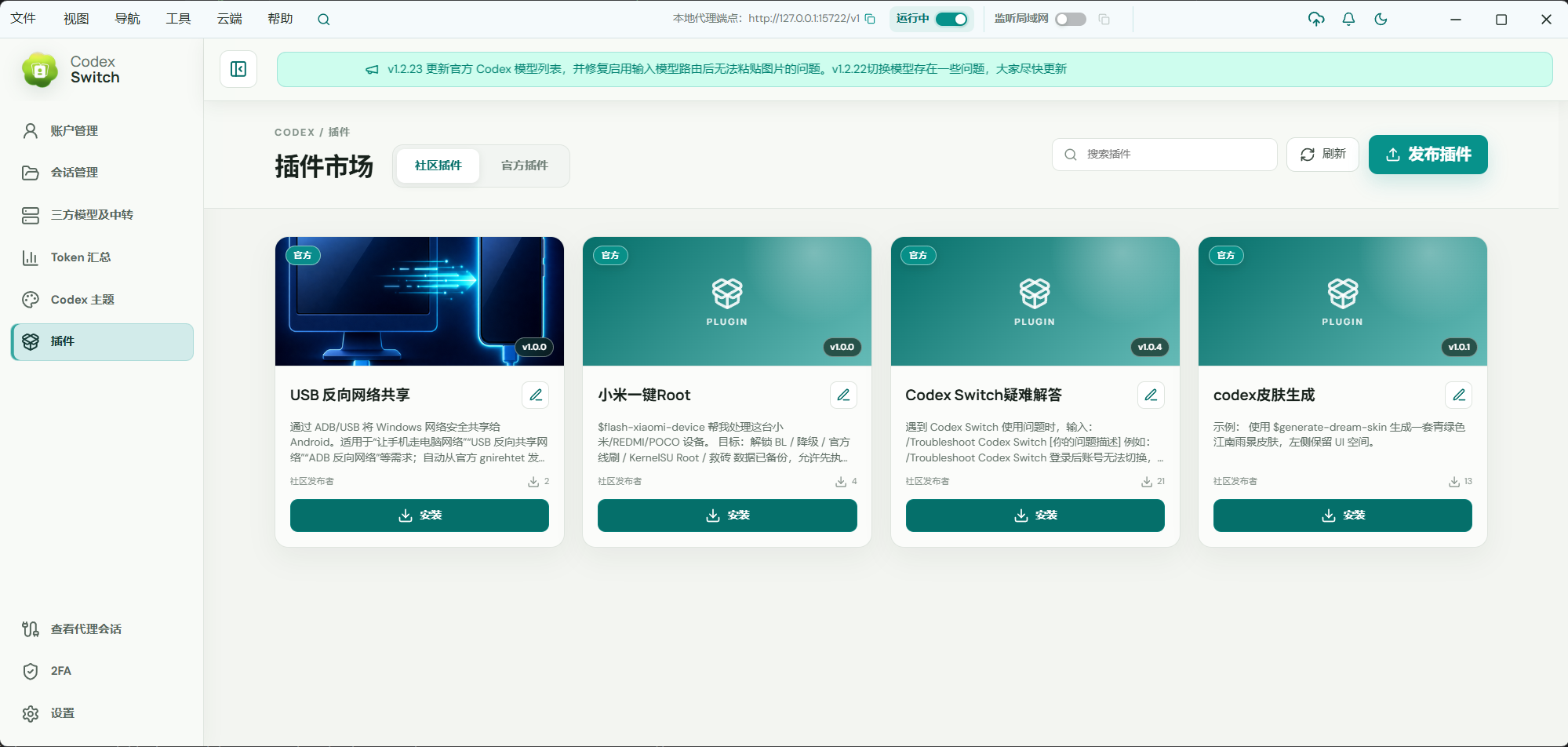Screen dimensions: 1568x747
Task: Edit the Codex Switch疑难解答 plugin
Action: coord(1151,395)
